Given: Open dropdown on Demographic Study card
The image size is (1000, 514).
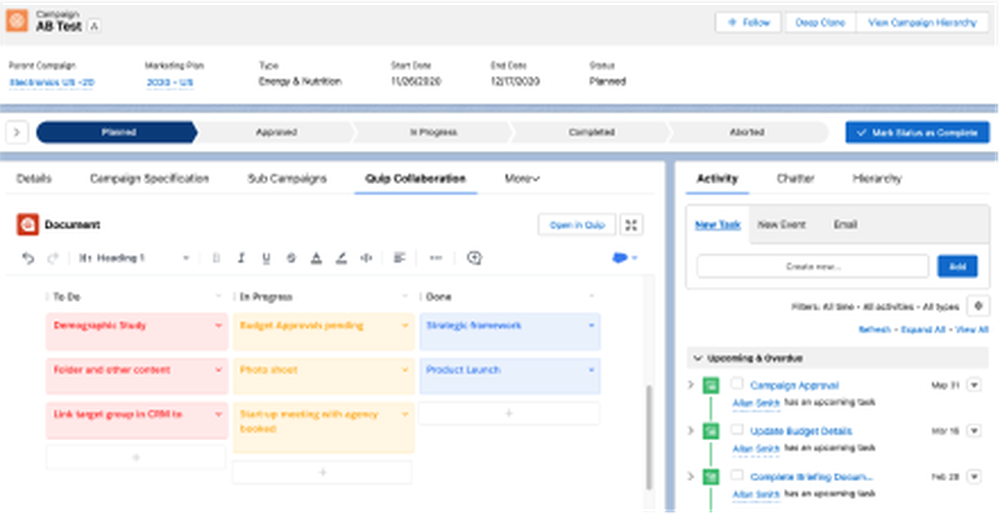Looking at the screenshot, I should [x=219, y=325].
